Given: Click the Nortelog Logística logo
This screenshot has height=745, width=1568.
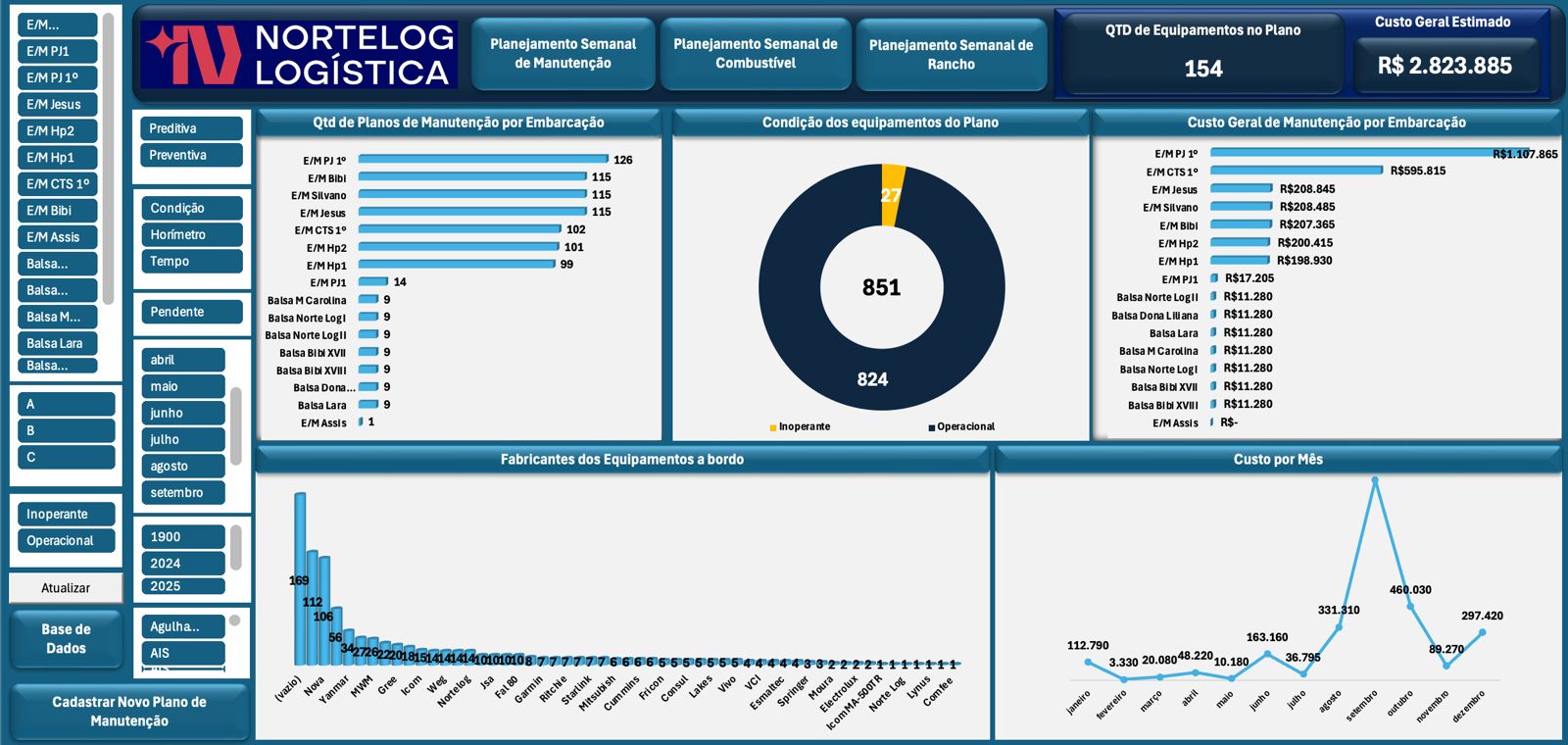Looking at the screenshot, I should pos(299,54).
